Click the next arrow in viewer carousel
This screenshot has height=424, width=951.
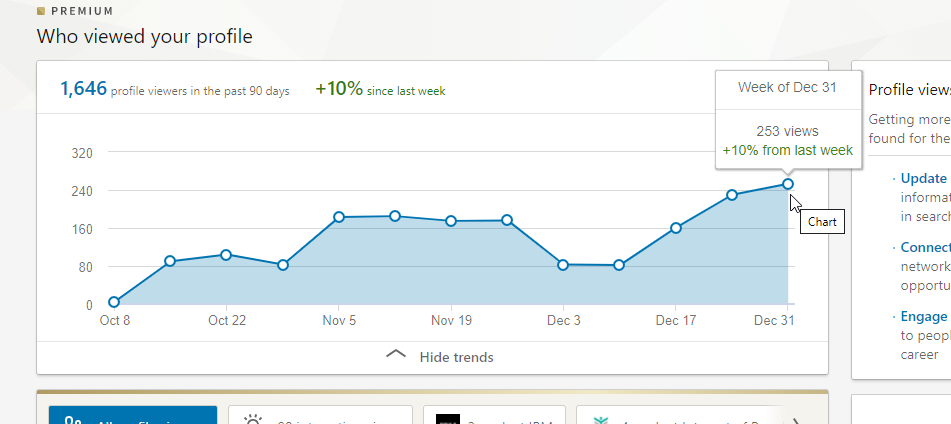pos(796,420)
